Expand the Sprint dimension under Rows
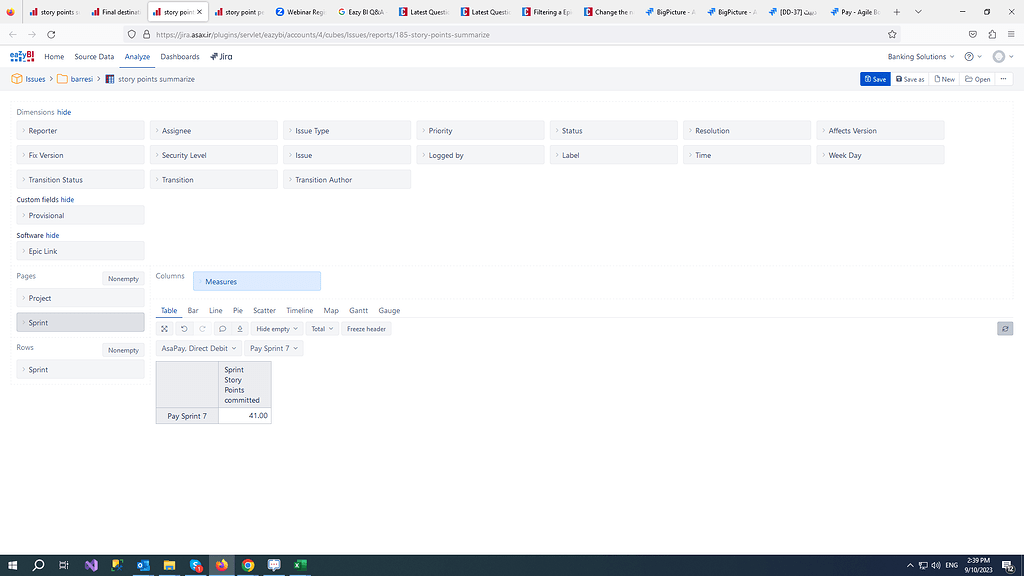The height and width of the screenshot is (576, 1024). click(22, 369)
